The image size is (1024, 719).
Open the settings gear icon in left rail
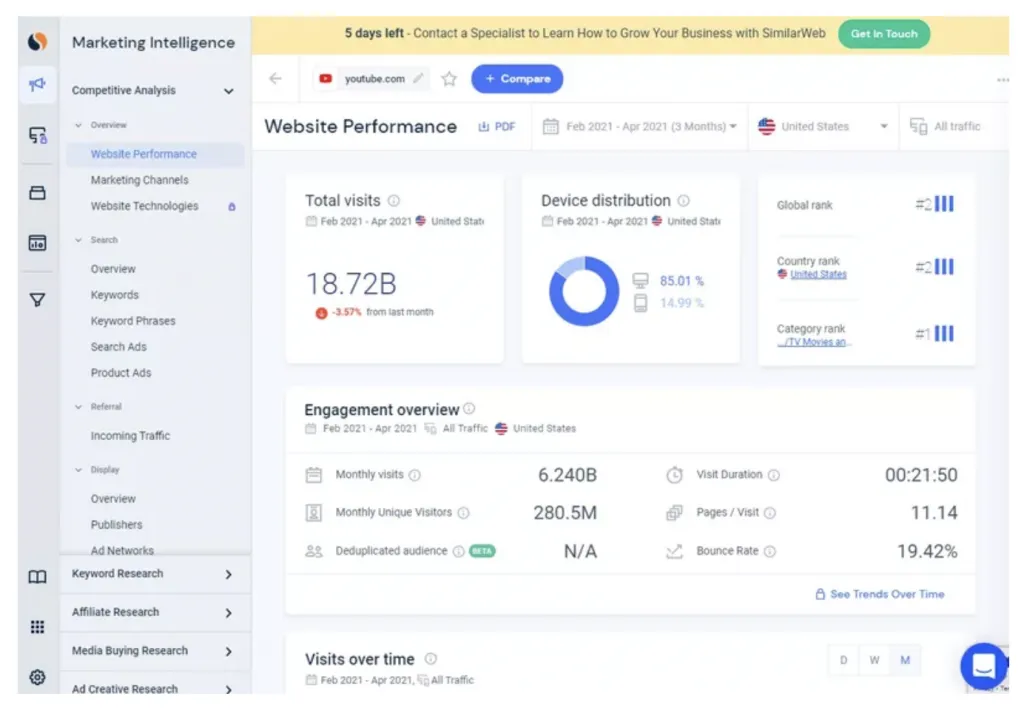pos(37,677)
